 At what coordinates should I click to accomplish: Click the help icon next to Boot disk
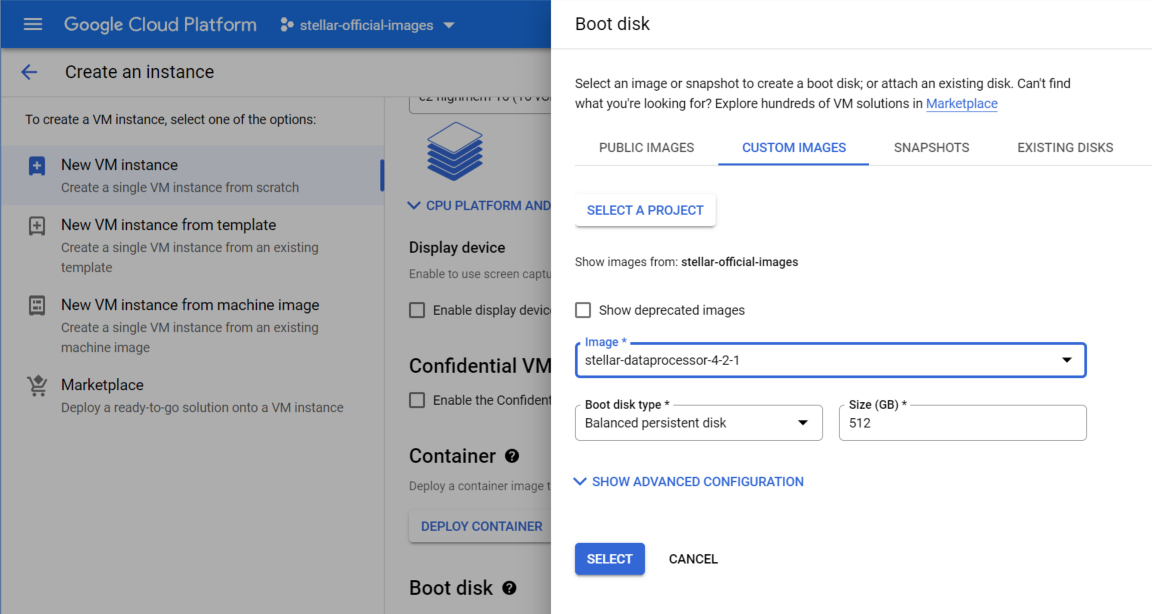[x=509, y=588]
